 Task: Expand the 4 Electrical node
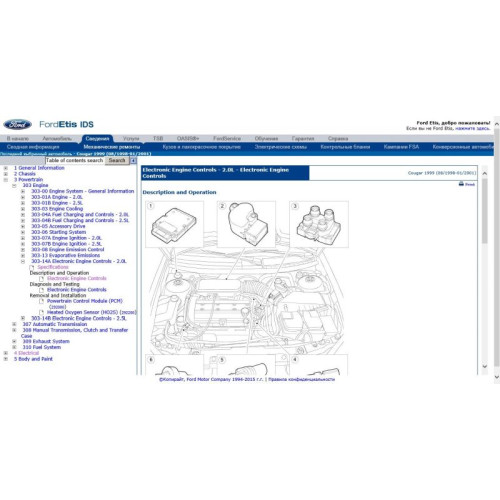tap(6, 353)
